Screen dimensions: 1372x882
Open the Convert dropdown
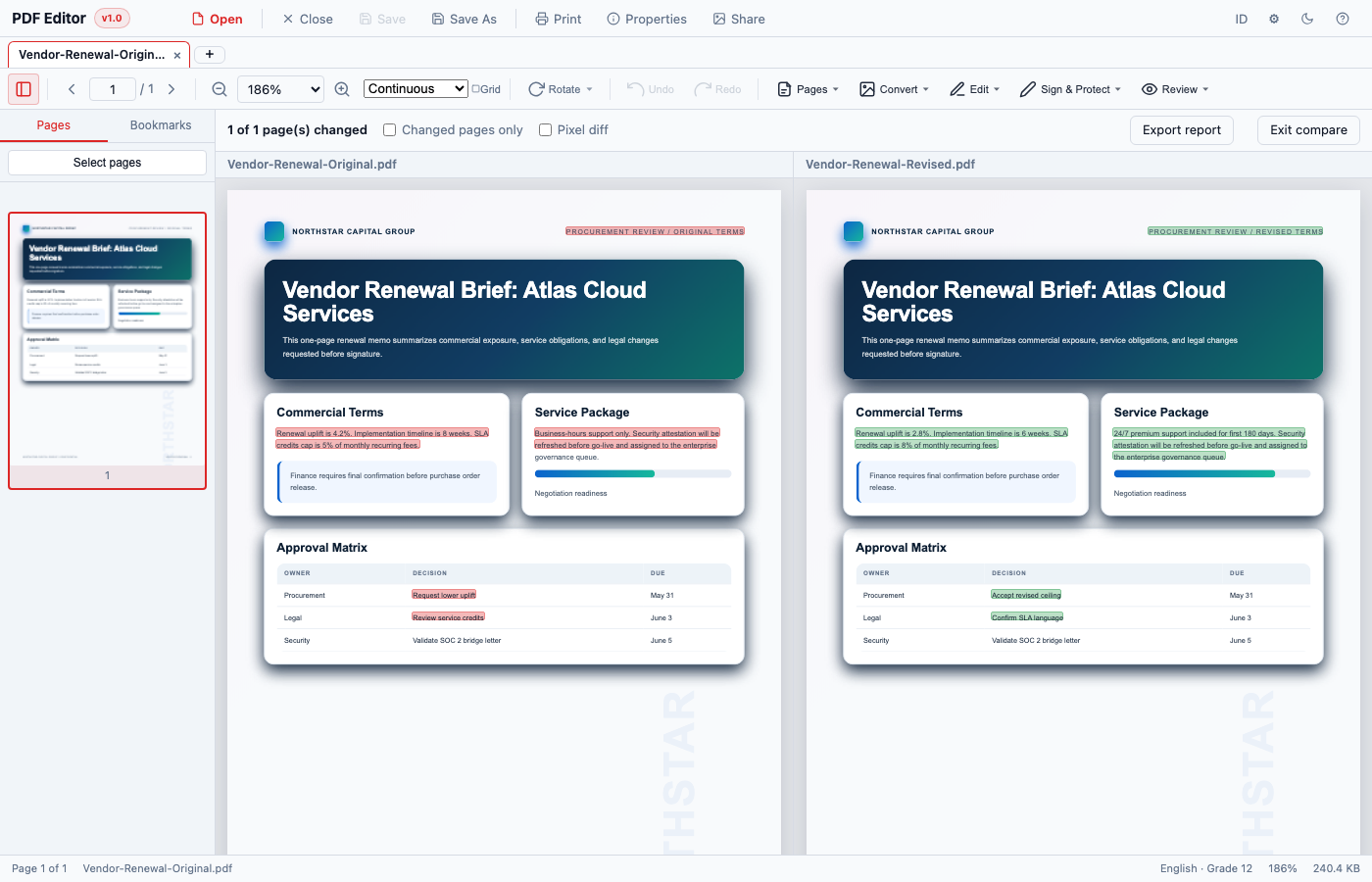pos(894,89)
